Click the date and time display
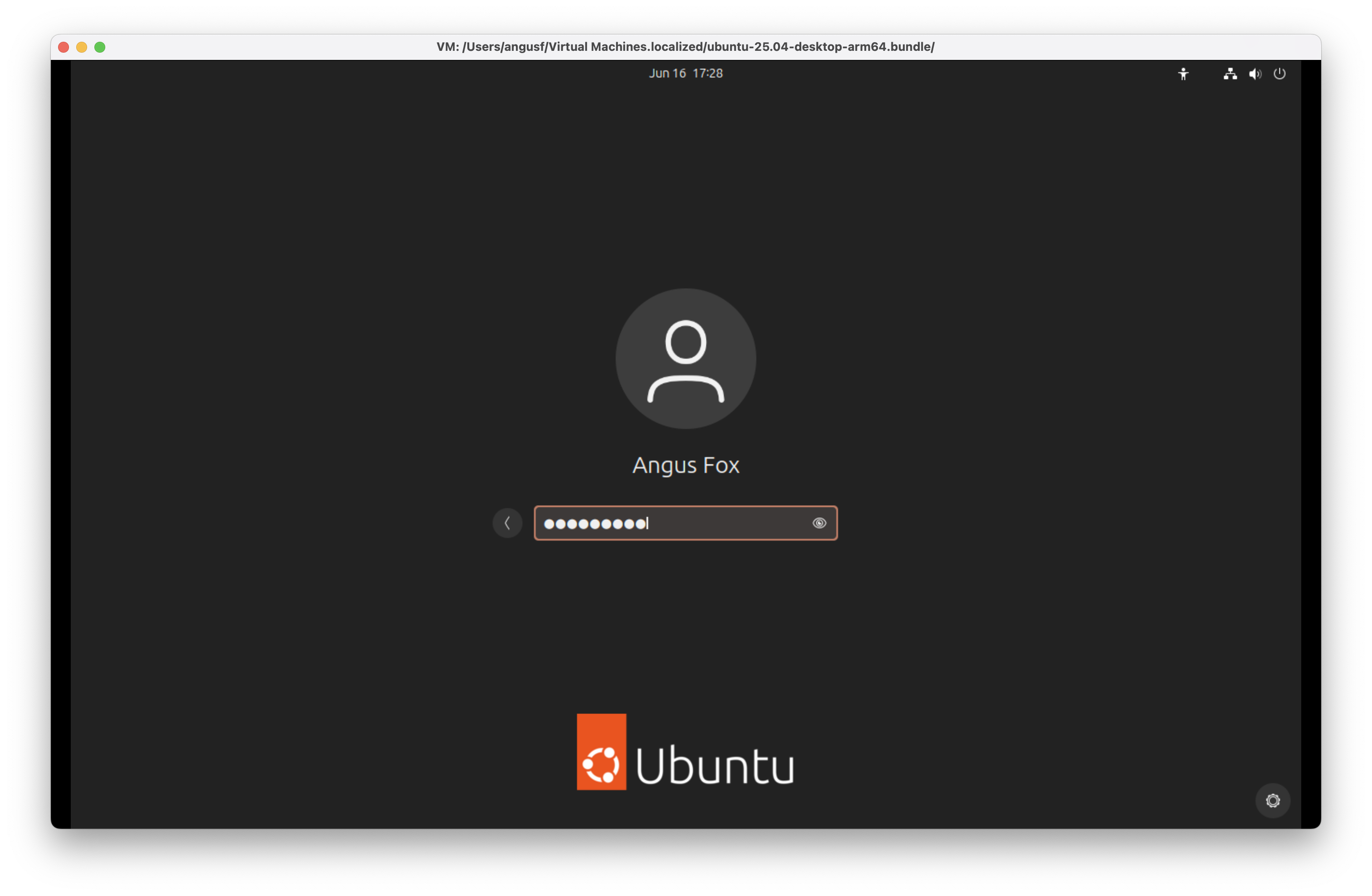Screen dimensions: 1372x896 (686, 73)
